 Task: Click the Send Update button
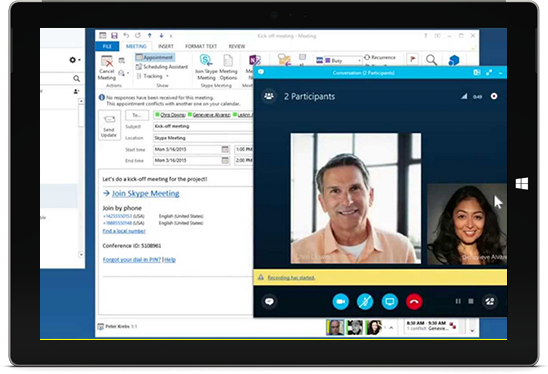click(x=109, y=125)
